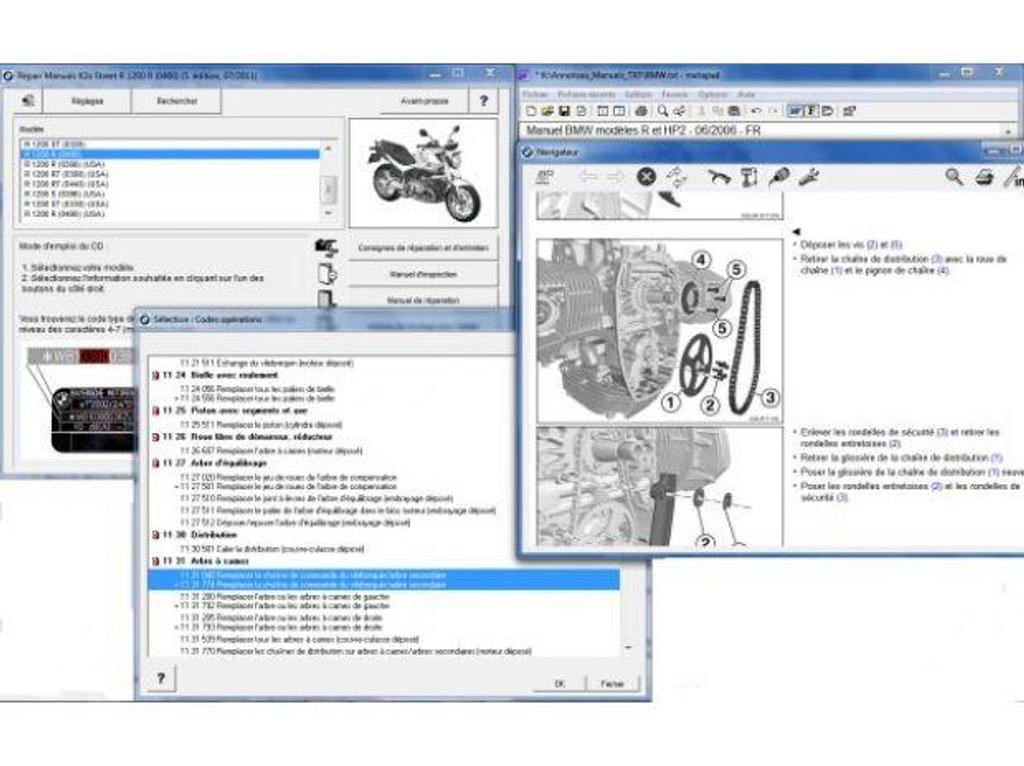The height and width of the screenshot is (766, 1024).
Task: Click the diagnostic plug icon in Navigateur toolbar
Action: coord(779,176)
